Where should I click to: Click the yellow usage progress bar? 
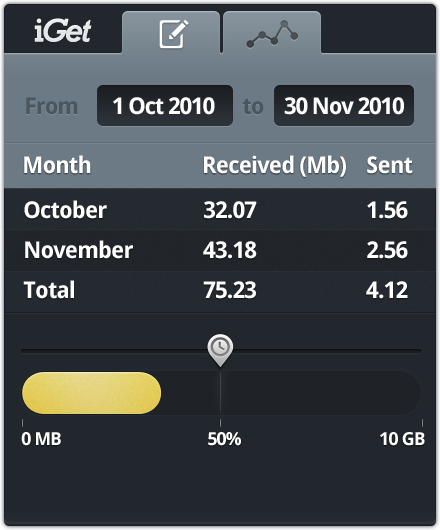tap(92, 393)
